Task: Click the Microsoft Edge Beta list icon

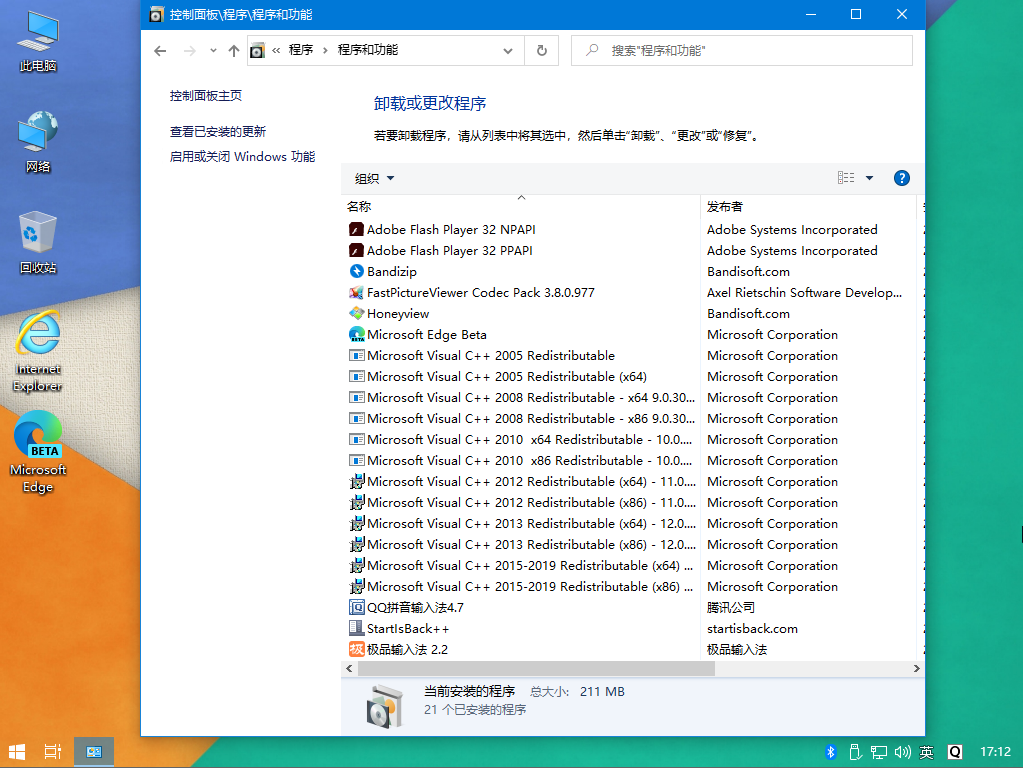Action: click(356, 335)
